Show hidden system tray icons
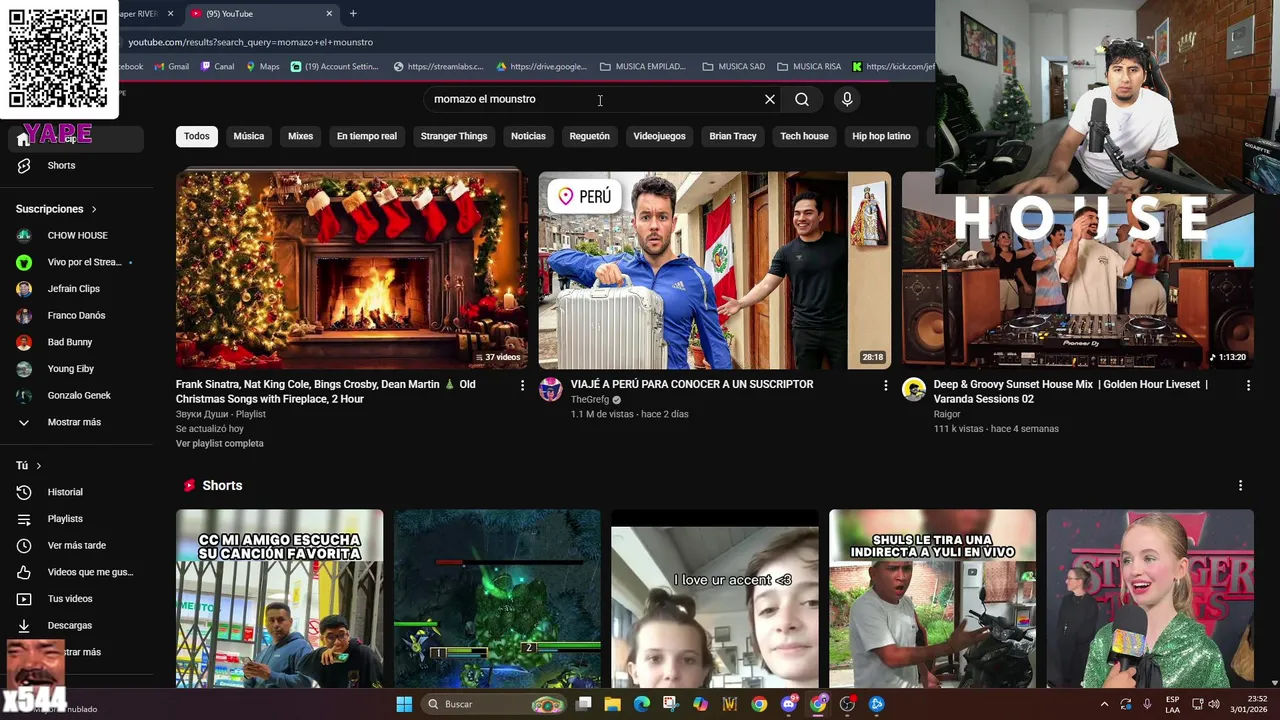 click(x=1104, y=704)
